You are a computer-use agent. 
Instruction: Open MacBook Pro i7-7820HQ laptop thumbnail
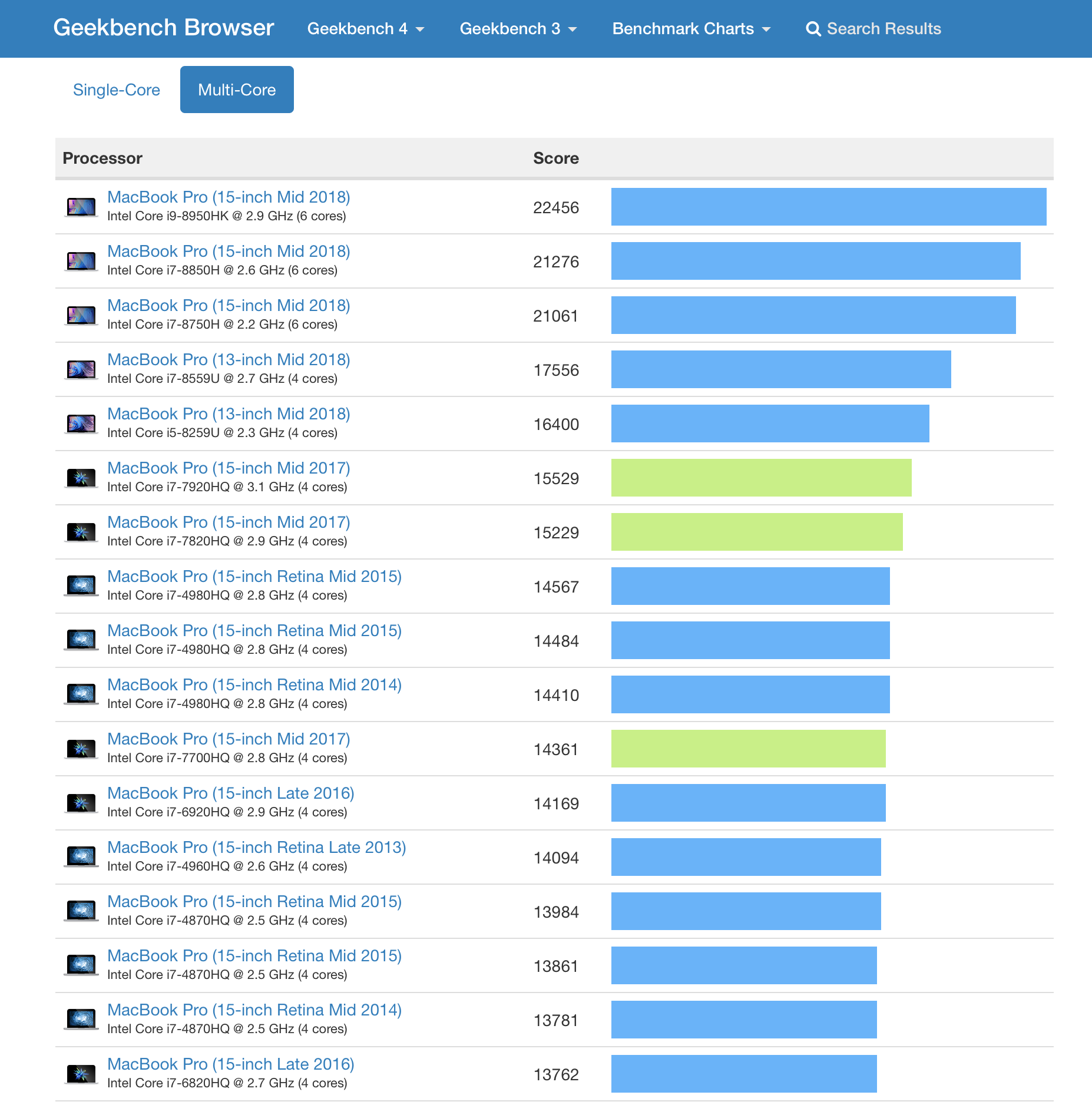(x=81, y=532)
